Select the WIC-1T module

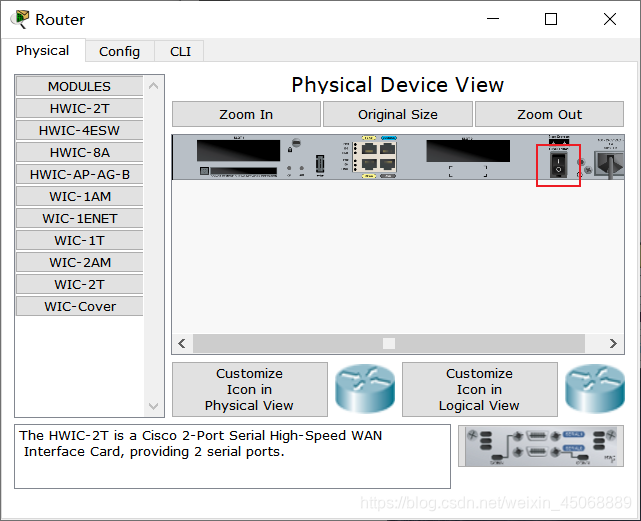80,241
